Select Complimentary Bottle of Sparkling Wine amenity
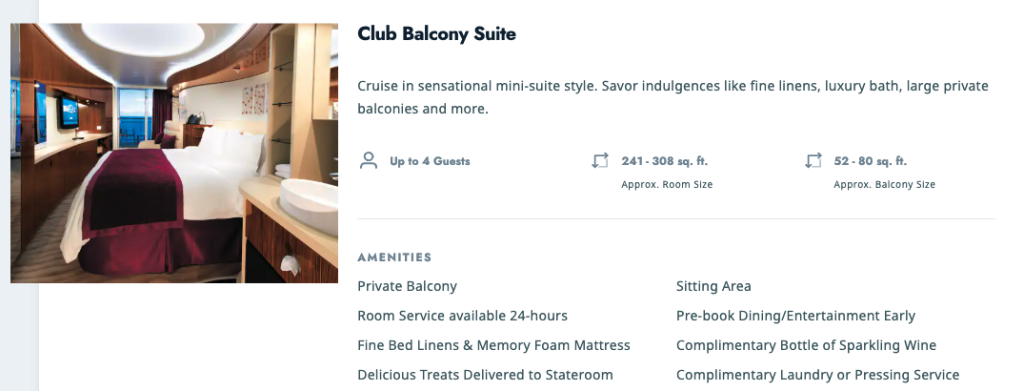This screenshot has width=1024, height=391. (806, 345)
